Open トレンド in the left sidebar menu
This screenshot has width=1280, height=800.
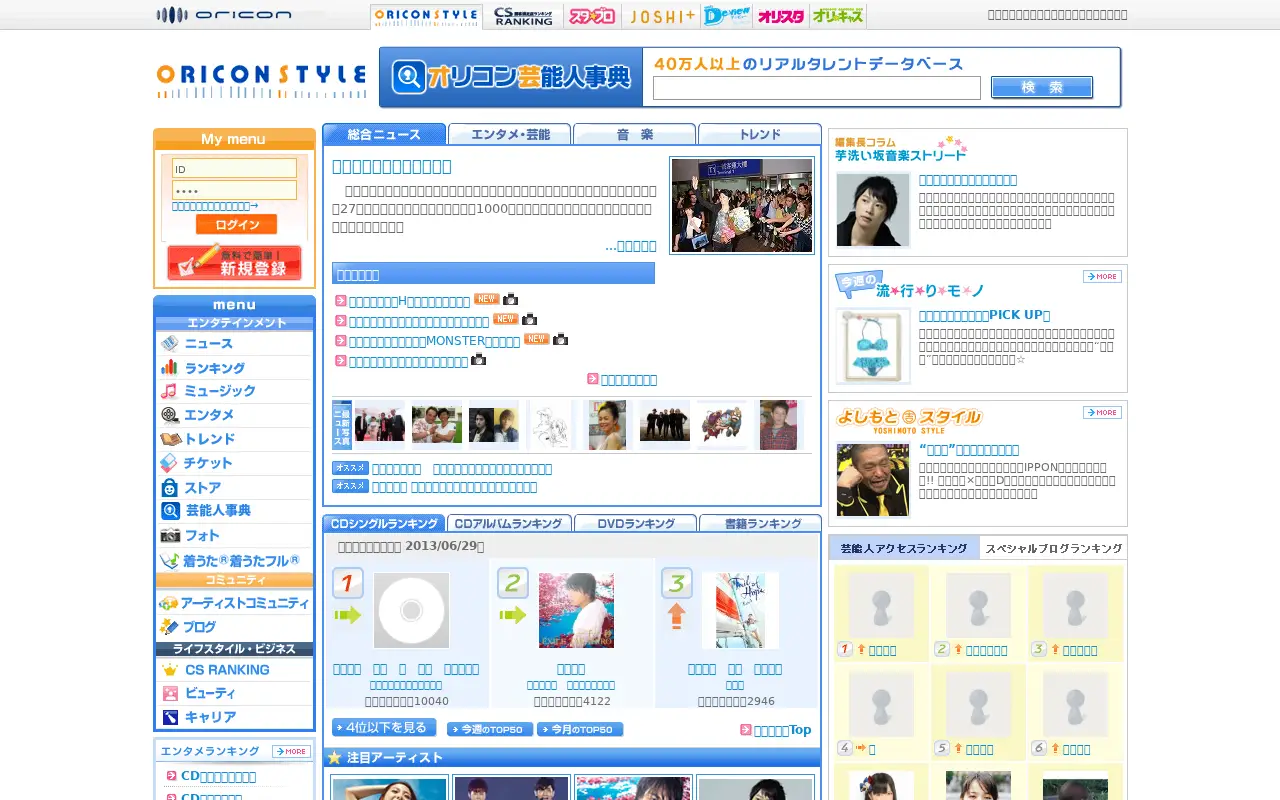[234, 439]
